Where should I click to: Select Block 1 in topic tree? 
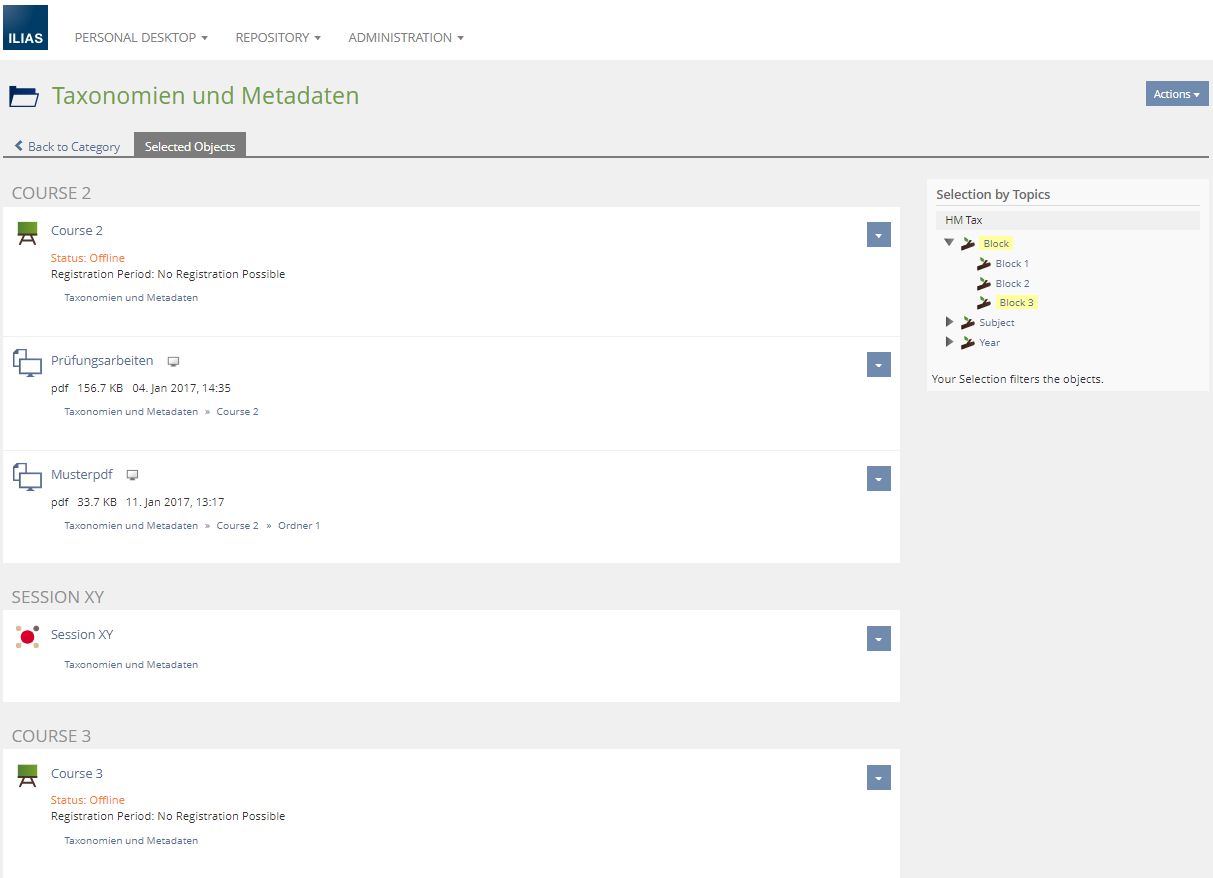point(1011,264)
